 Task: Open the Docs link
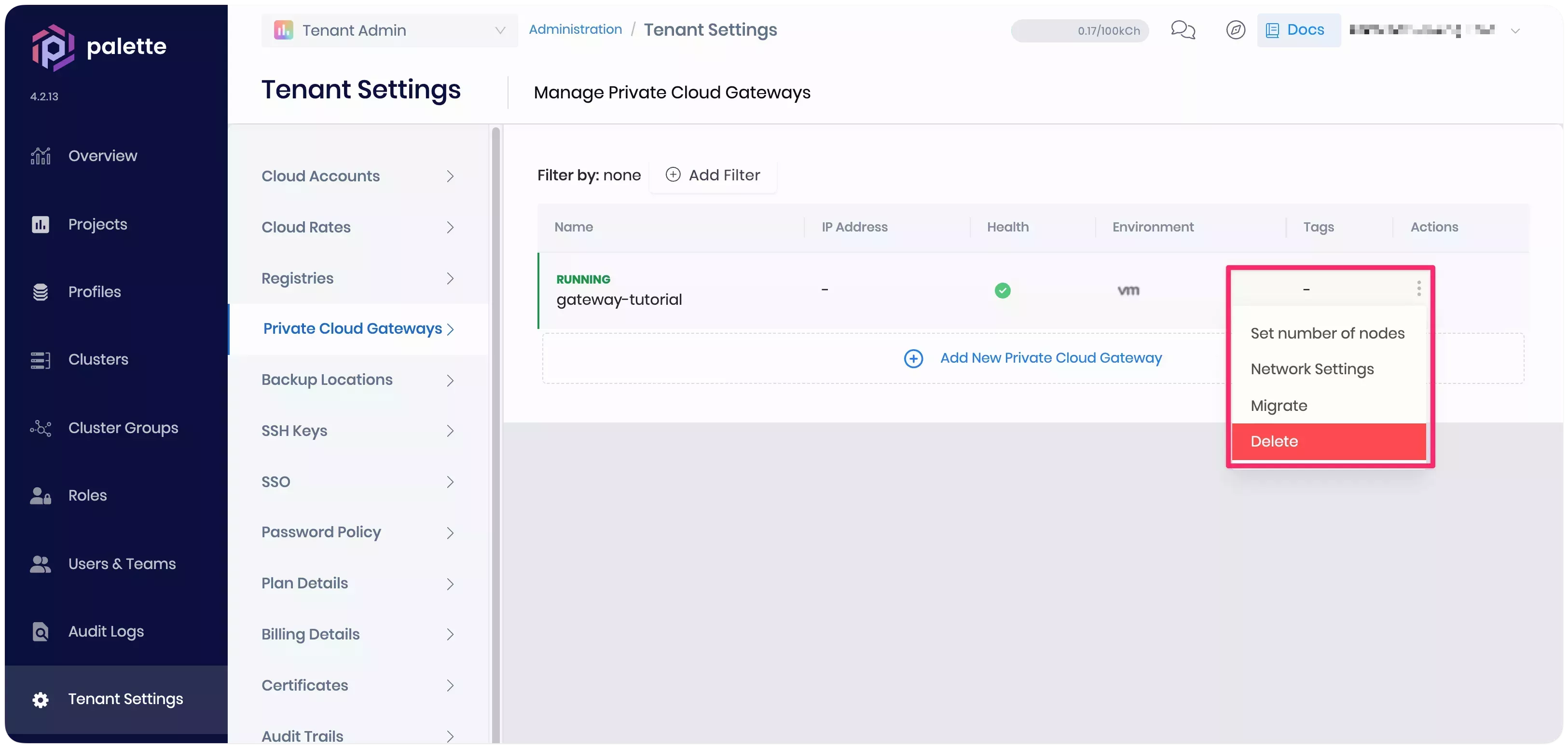[1296, 30]
